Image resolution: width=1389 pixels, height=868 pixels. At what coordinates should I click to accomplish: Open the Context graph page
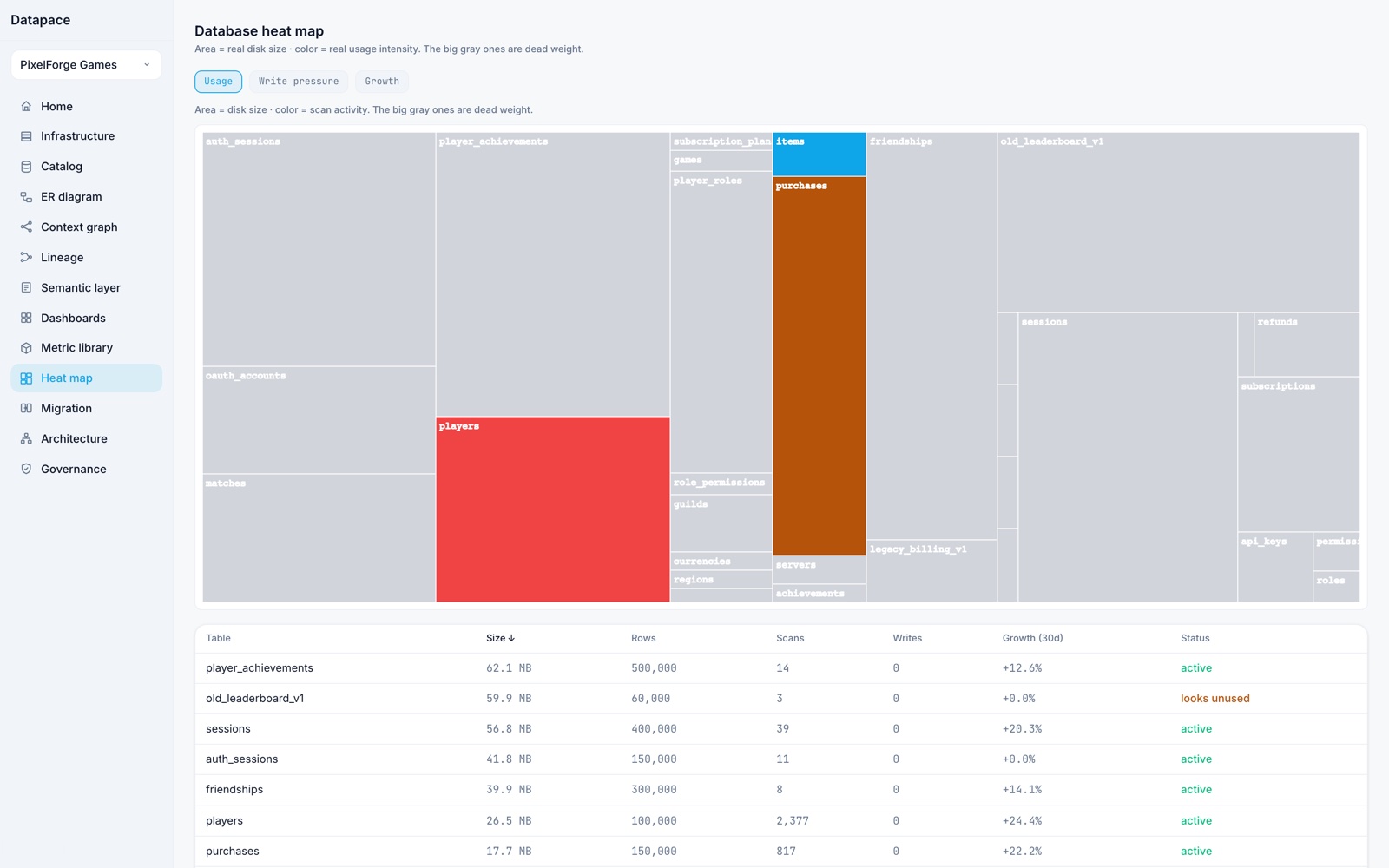coord(86,227)
